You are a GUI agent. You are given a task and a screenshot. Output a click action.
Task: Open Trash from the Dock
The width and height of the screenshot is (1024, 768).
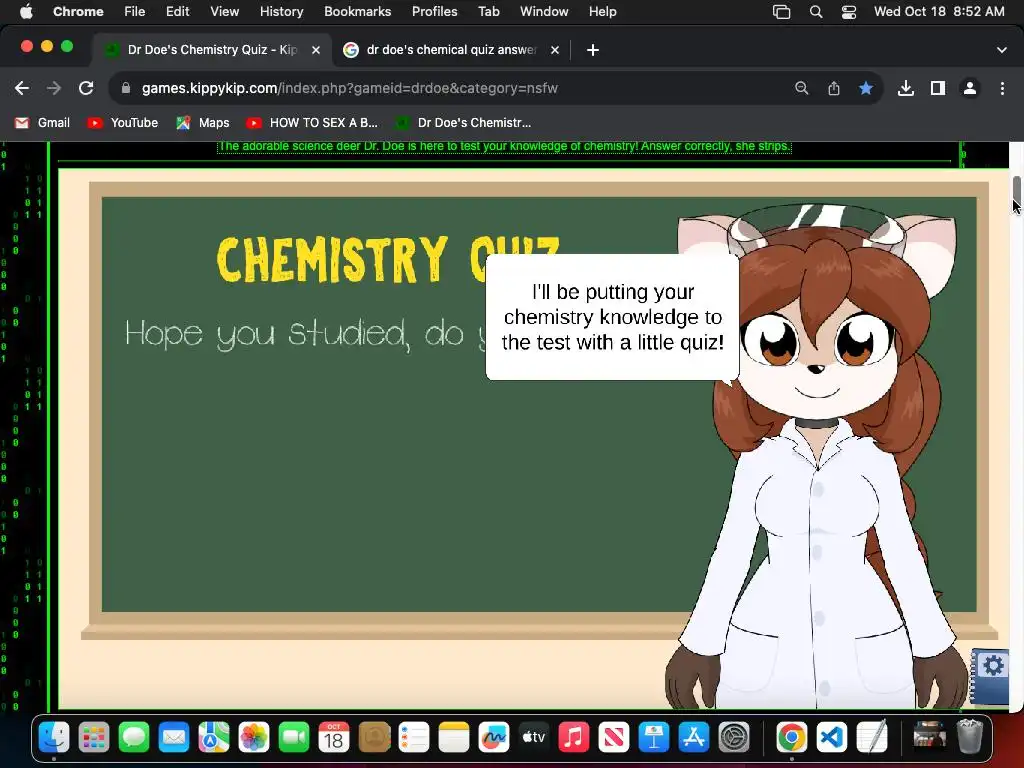(x=970, y=738)
